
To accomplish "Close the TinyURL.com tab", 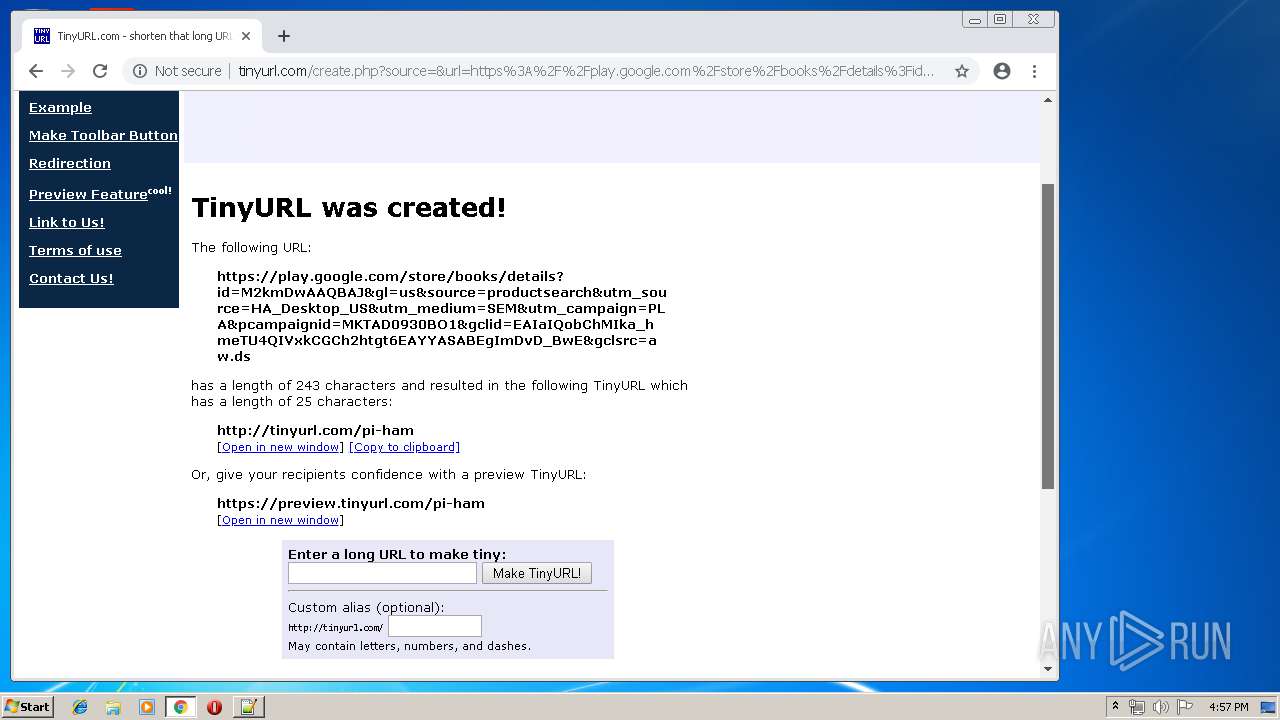I will coord(246,36).
